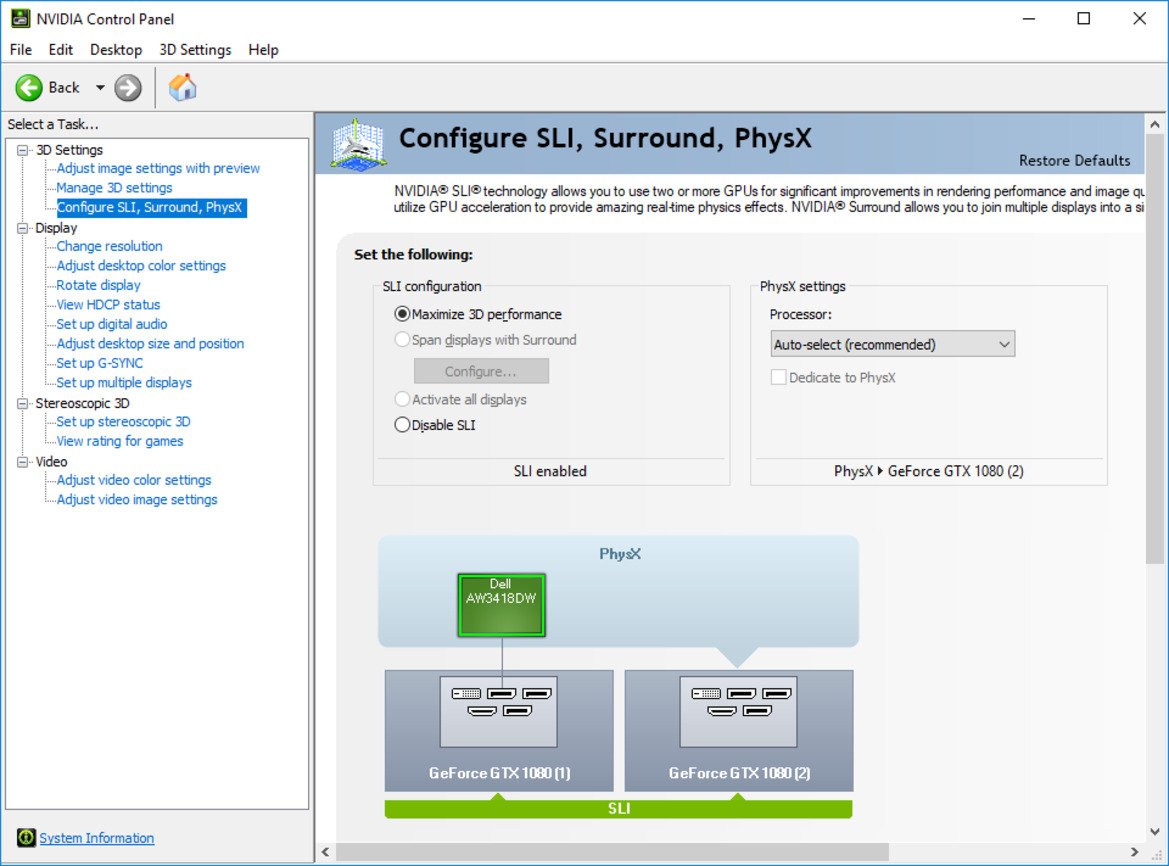Open Adjust video color settings task
This screenshot has height=866, width=1169.
pos(134,480)
